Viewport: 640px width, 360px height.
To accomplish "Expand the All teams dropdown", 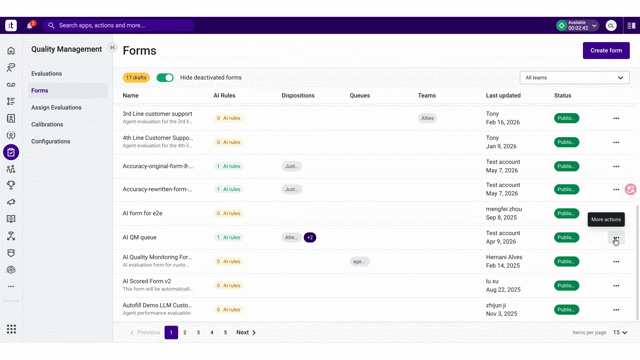I will (x=574, y=78).
